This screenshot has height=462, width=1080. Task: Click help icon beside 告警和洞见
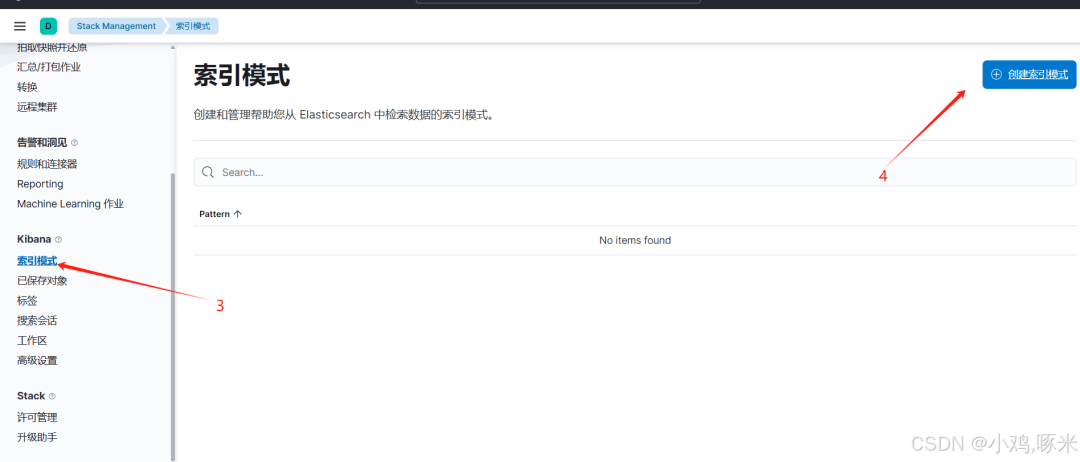(74, 143)
